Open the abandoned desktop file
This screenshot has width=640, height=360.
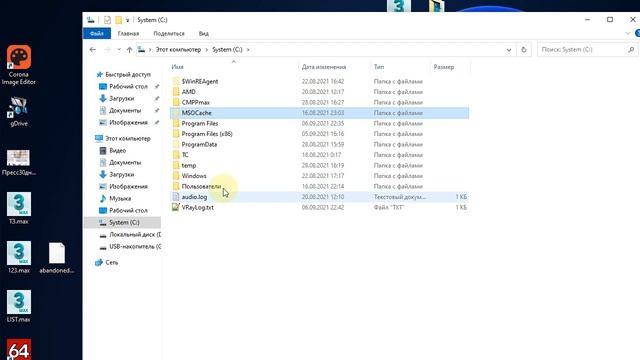coord(57,258)
